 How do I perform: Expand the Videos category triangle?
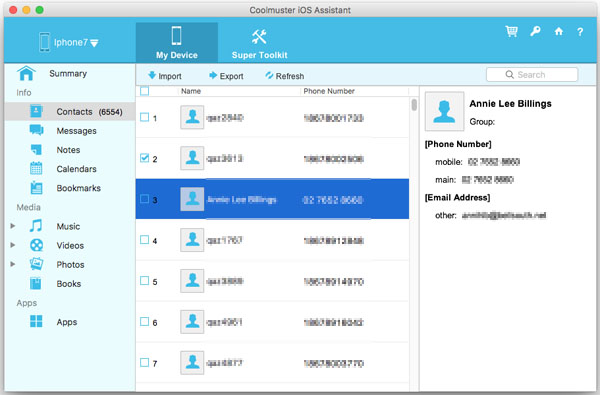pos(13,245)
